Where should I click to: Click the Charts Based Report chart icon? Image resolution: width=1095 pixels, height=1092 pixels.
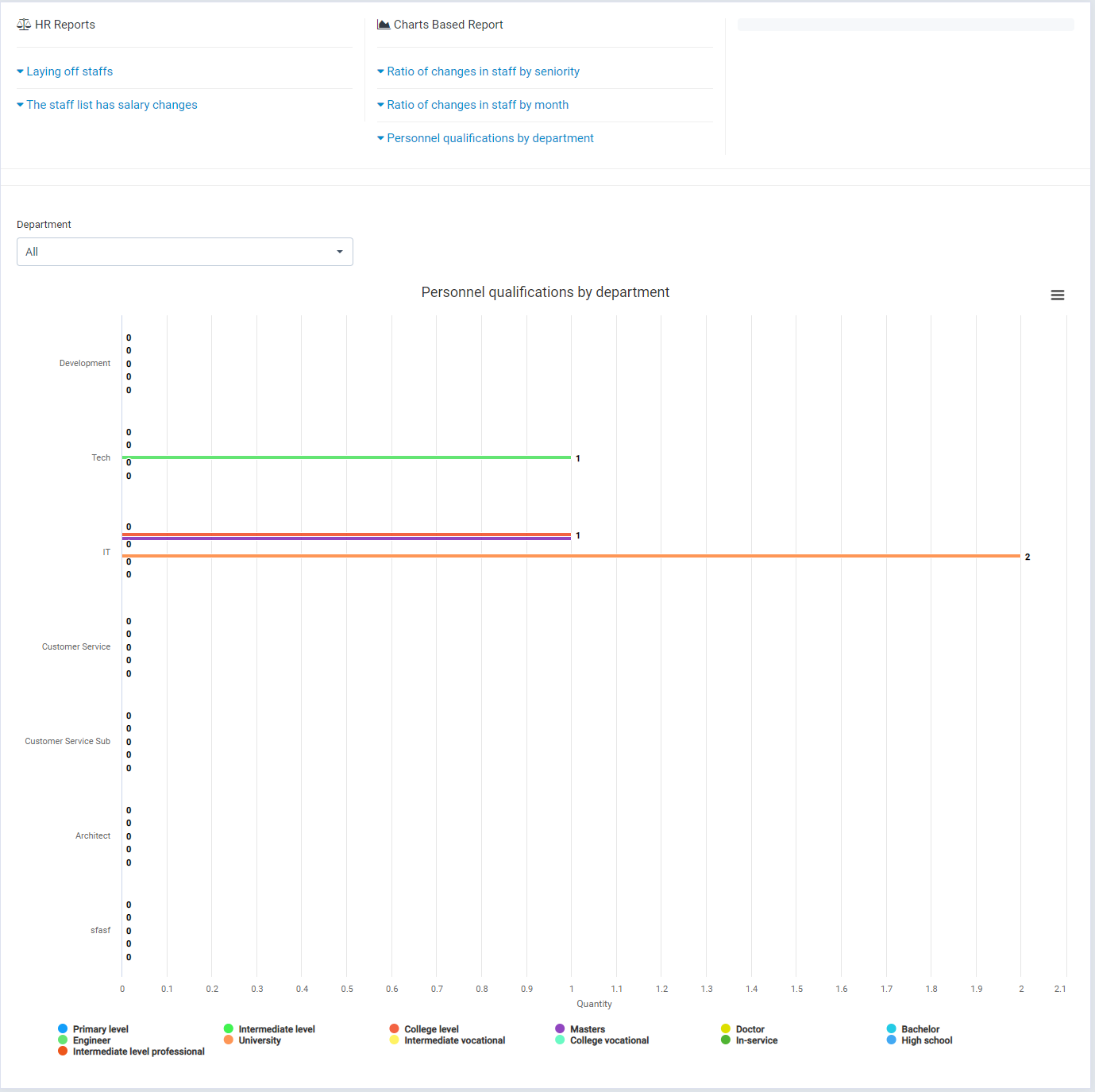[x=384, y=25]
